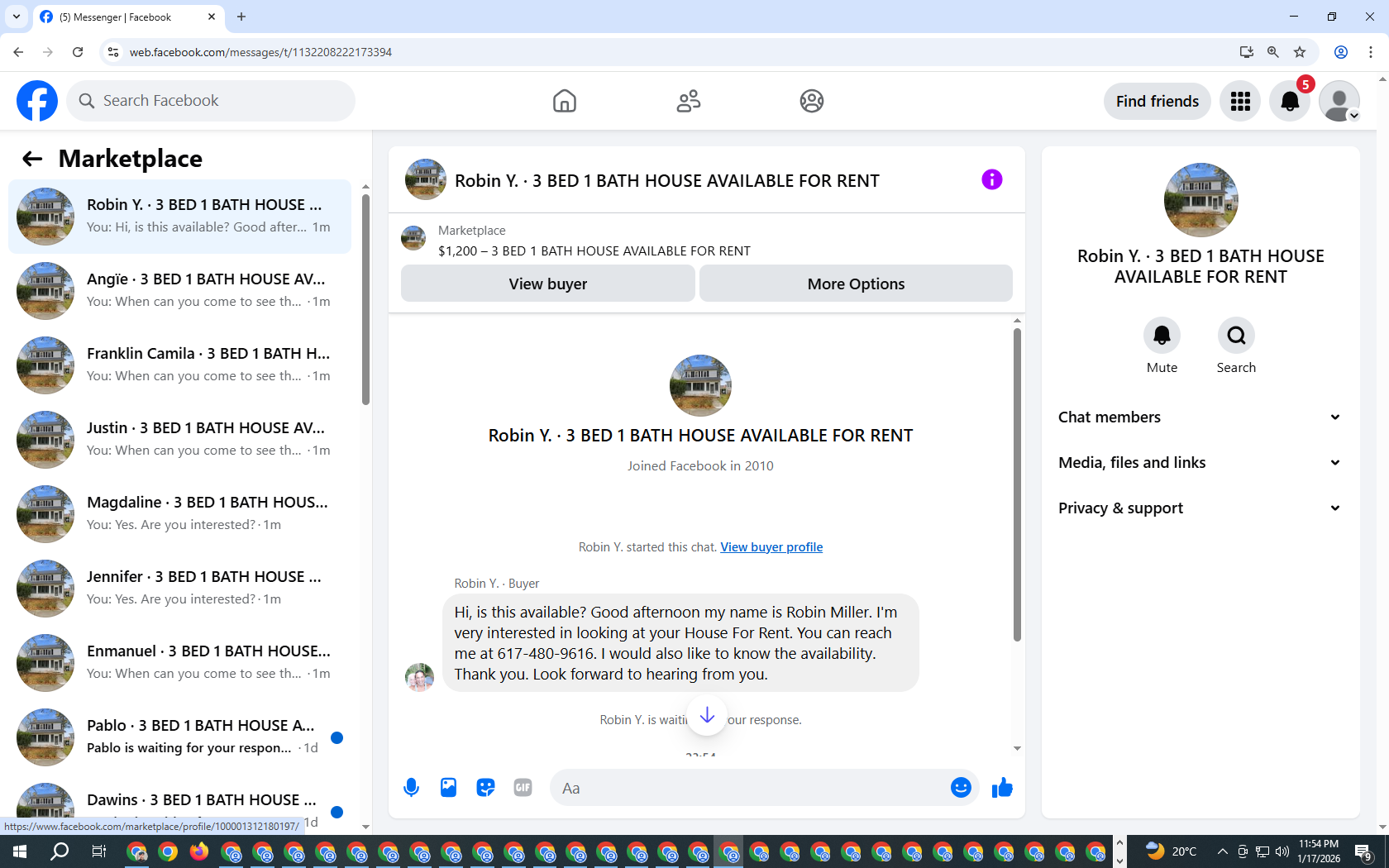
Task: Click View buyer button
Action: [548, 284]
